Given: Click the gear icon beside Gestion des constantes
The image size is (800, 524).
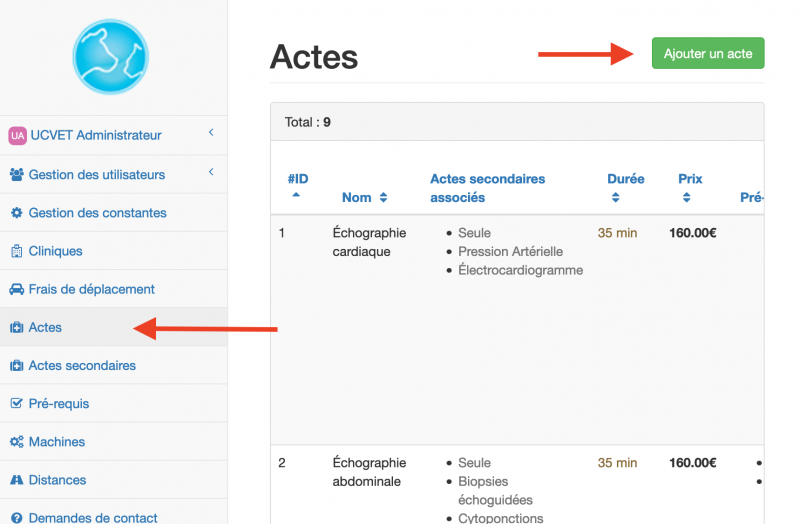Looking at the screenshot, I should [x=17, y=213].
